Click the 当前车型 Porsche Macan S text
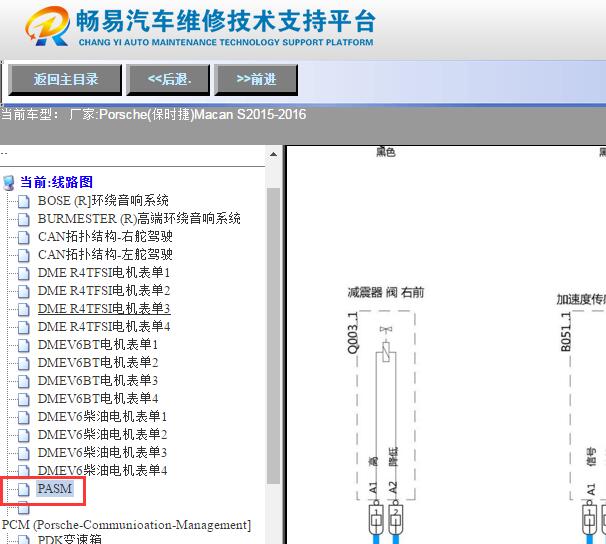The height and width of the screenshot is (544, 606). (153, 114)
